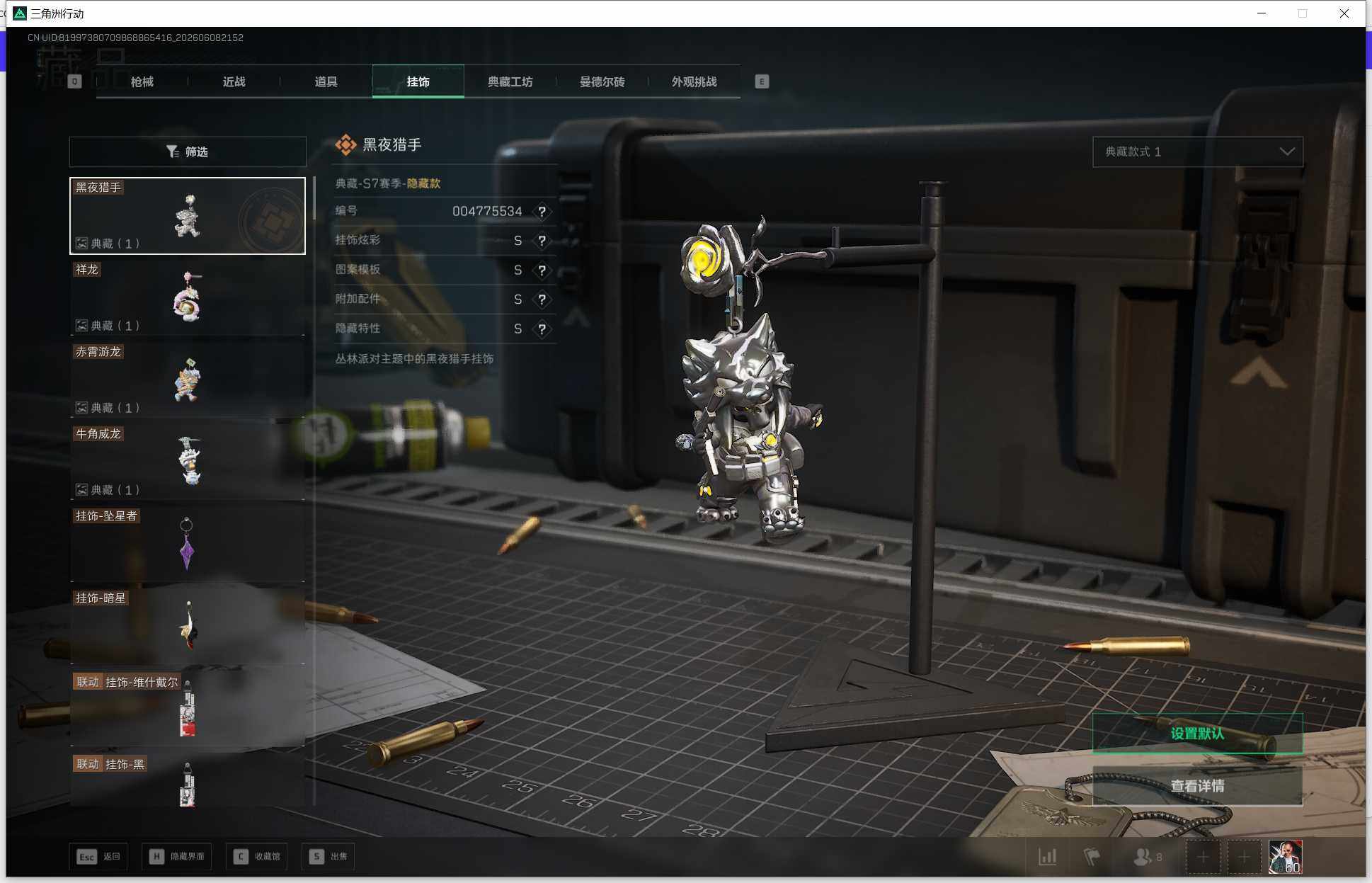Click the 典藏 icon under 赤霄游龙

point(82,408)
